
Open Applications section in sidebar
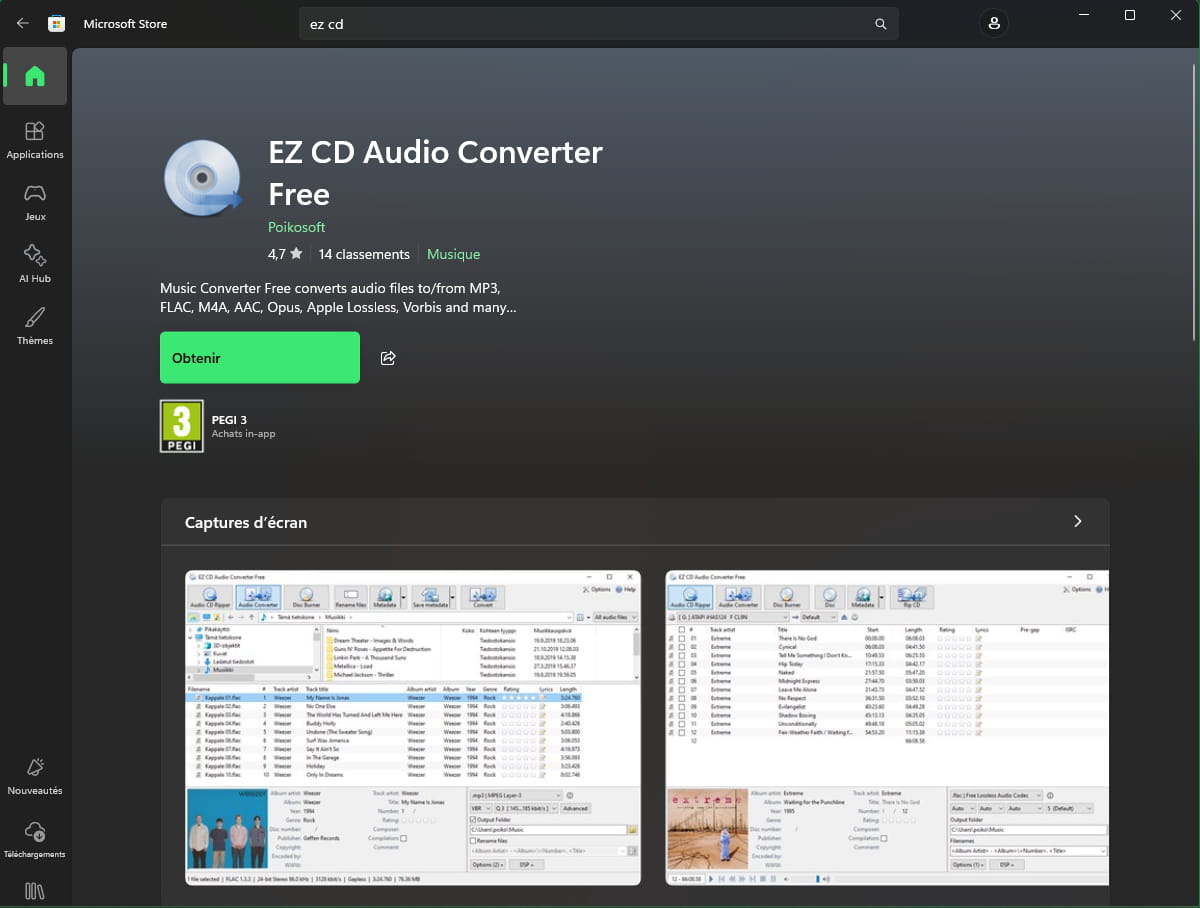pos(35,139)
